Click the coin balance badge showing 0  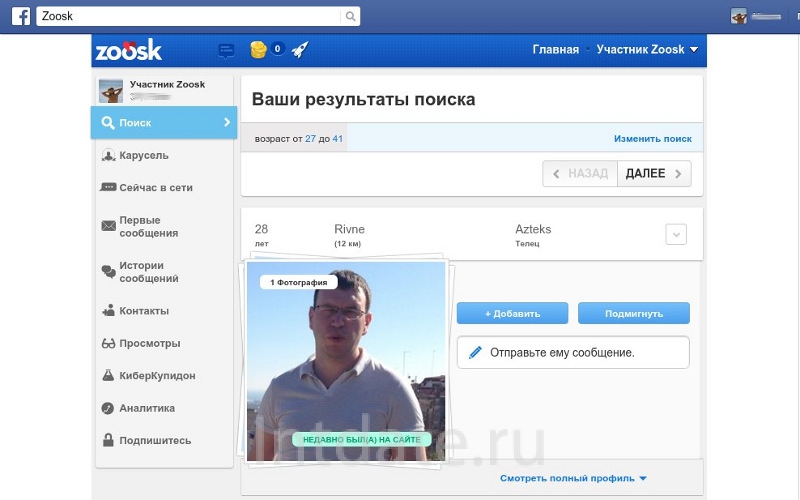click(x=277, y=49)
